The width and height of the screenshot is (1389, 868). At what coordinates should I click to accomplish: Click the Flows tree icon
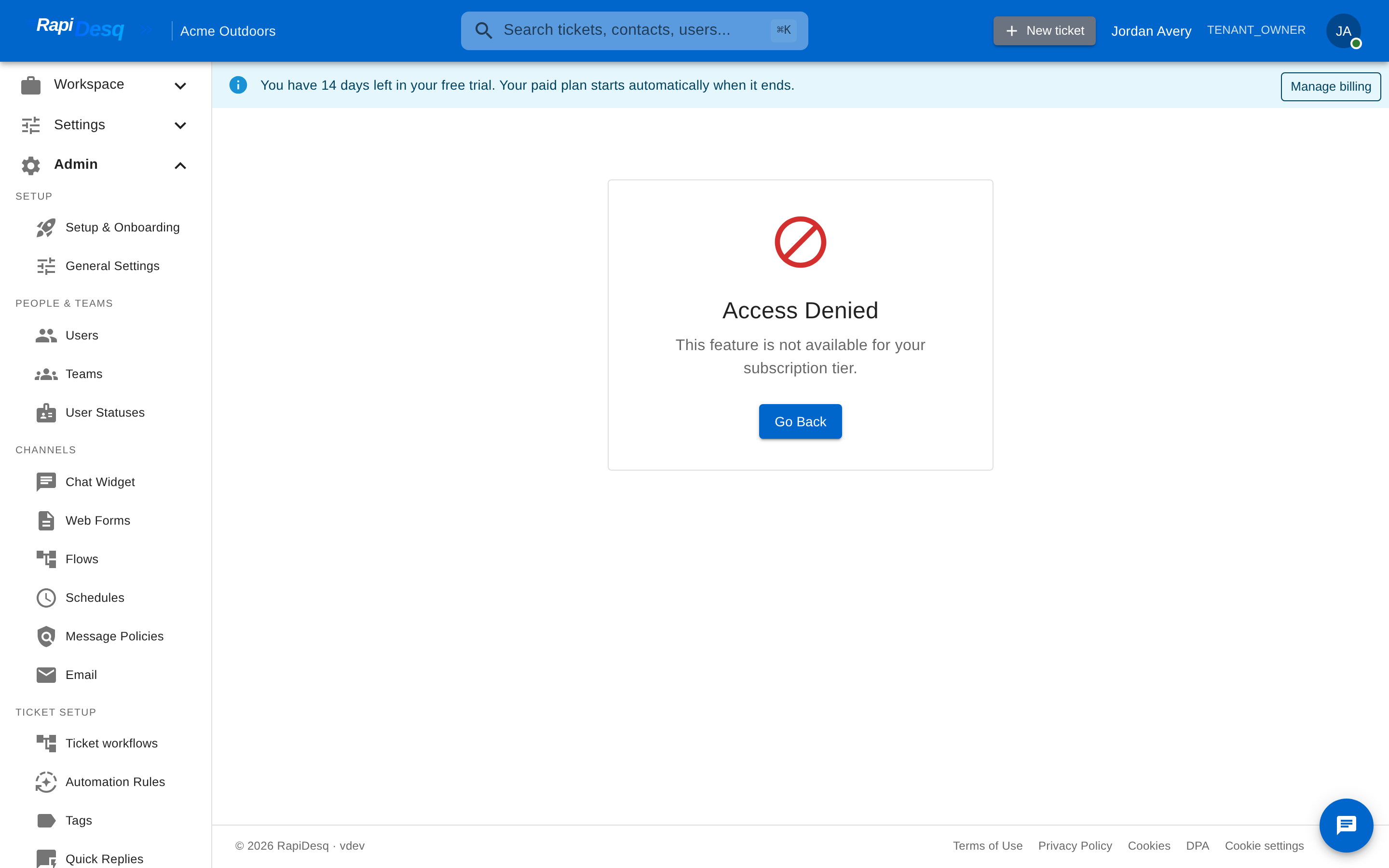(46, 559)
